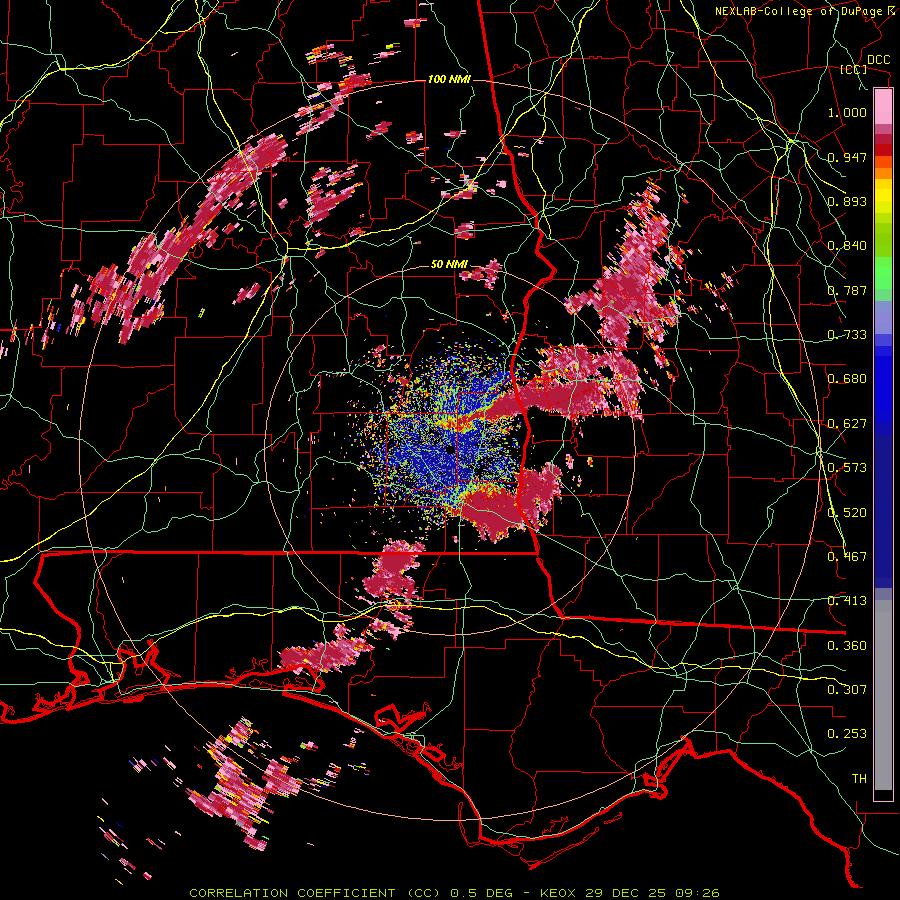Click the 100 NMI range ring label

pos(449,79)
